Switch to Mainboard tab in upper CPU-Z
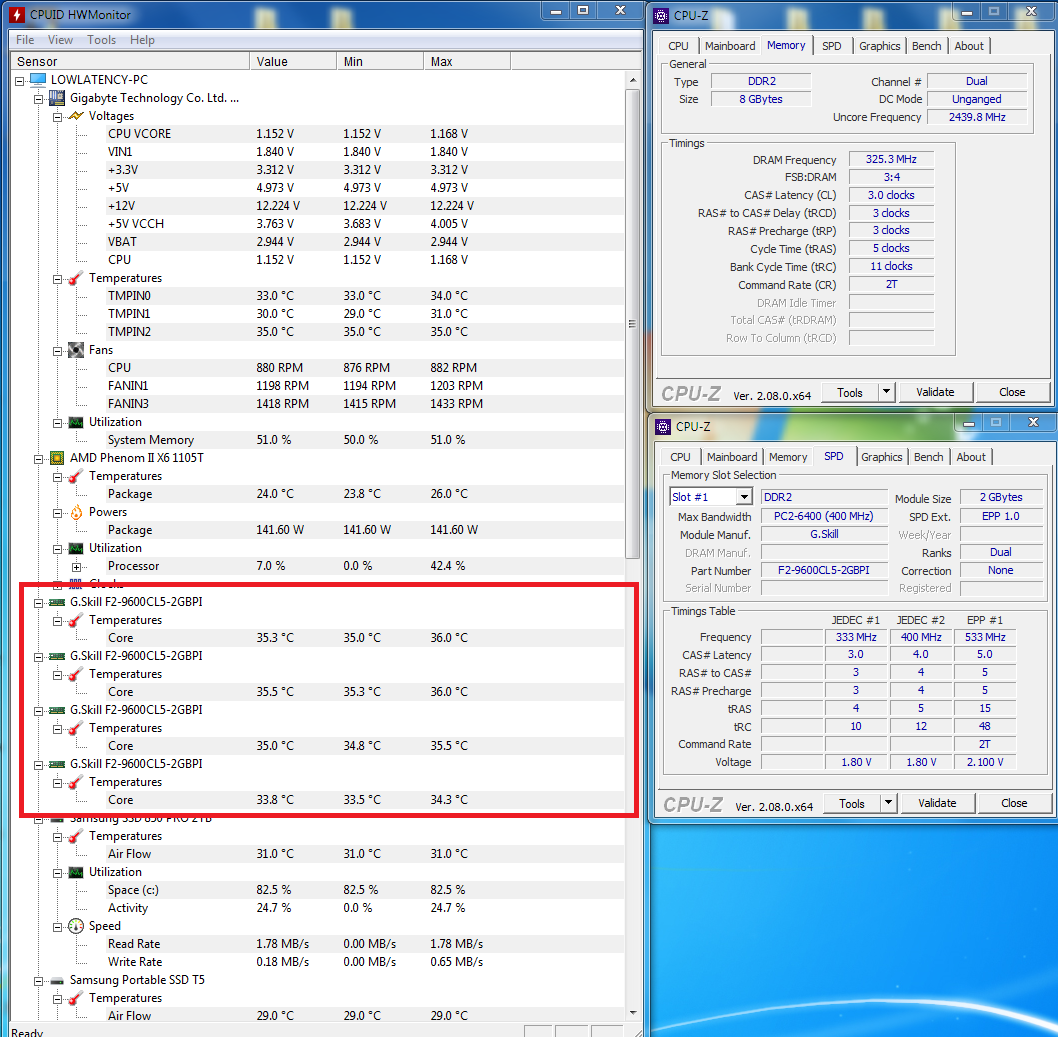Screen dimensions: 1058x1037 click(730, 46)
